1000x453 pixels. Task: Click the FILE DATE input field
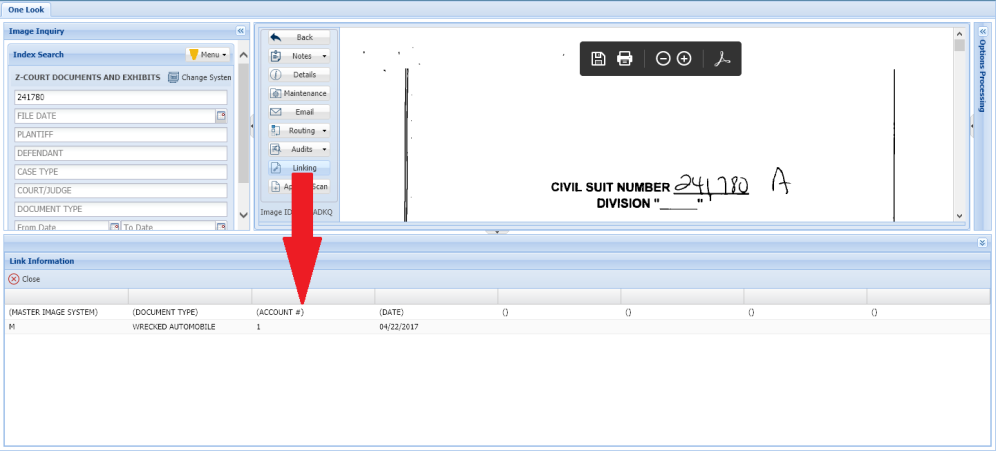pyautogui.click(x=115, y=116)
